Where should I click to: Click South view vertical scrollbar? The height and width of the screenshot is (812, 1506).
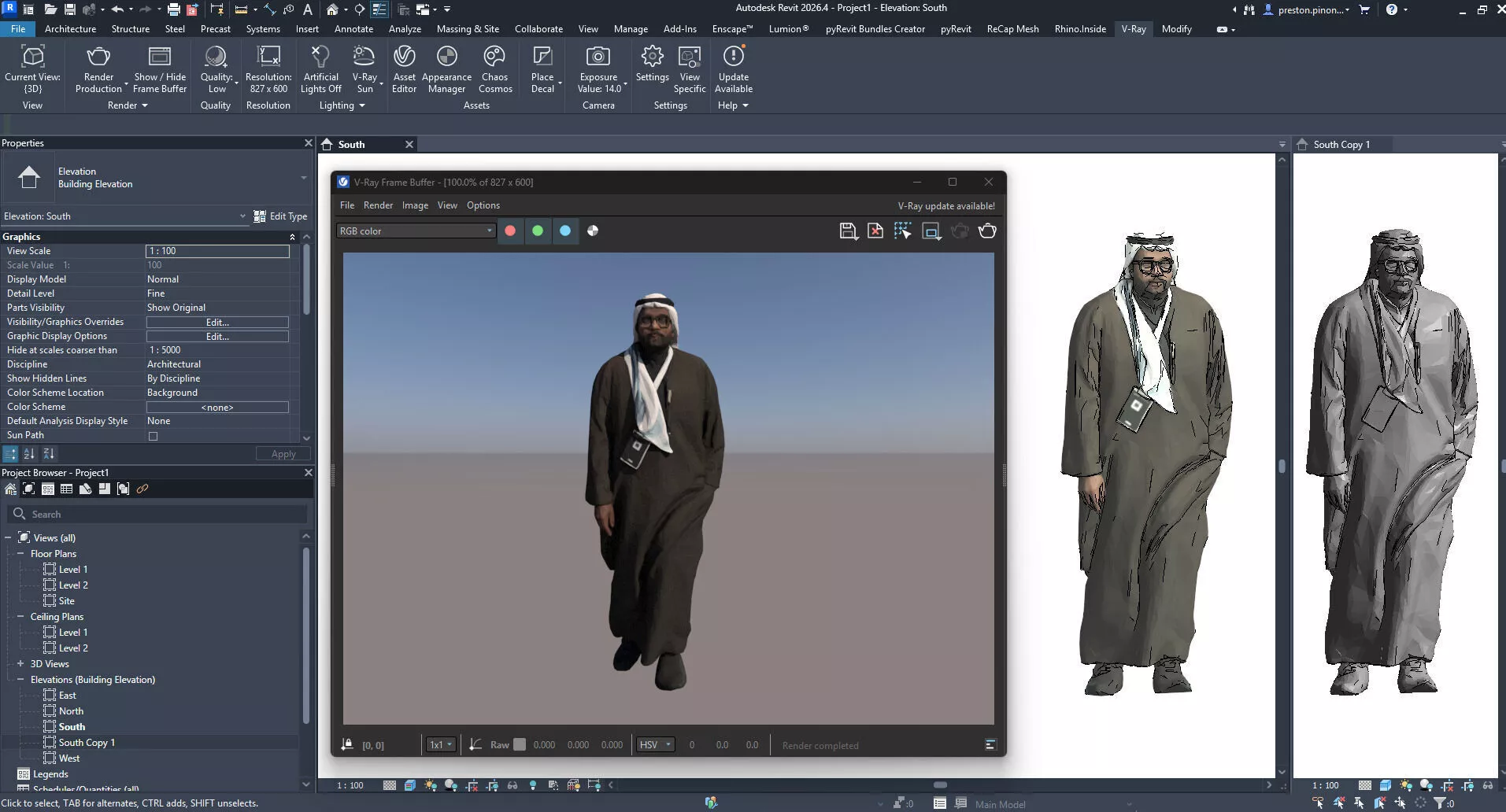1282,466
